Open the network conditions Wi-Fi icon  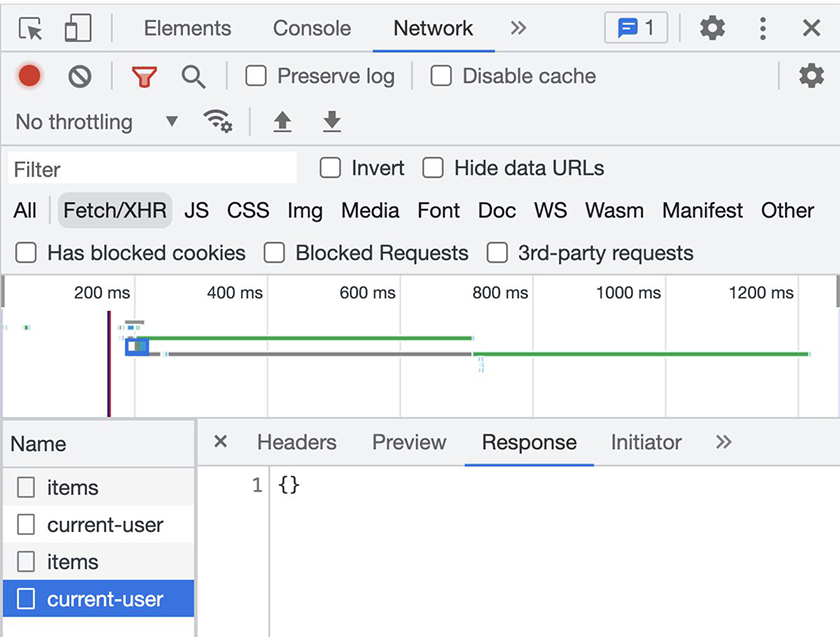click(217, 122)
